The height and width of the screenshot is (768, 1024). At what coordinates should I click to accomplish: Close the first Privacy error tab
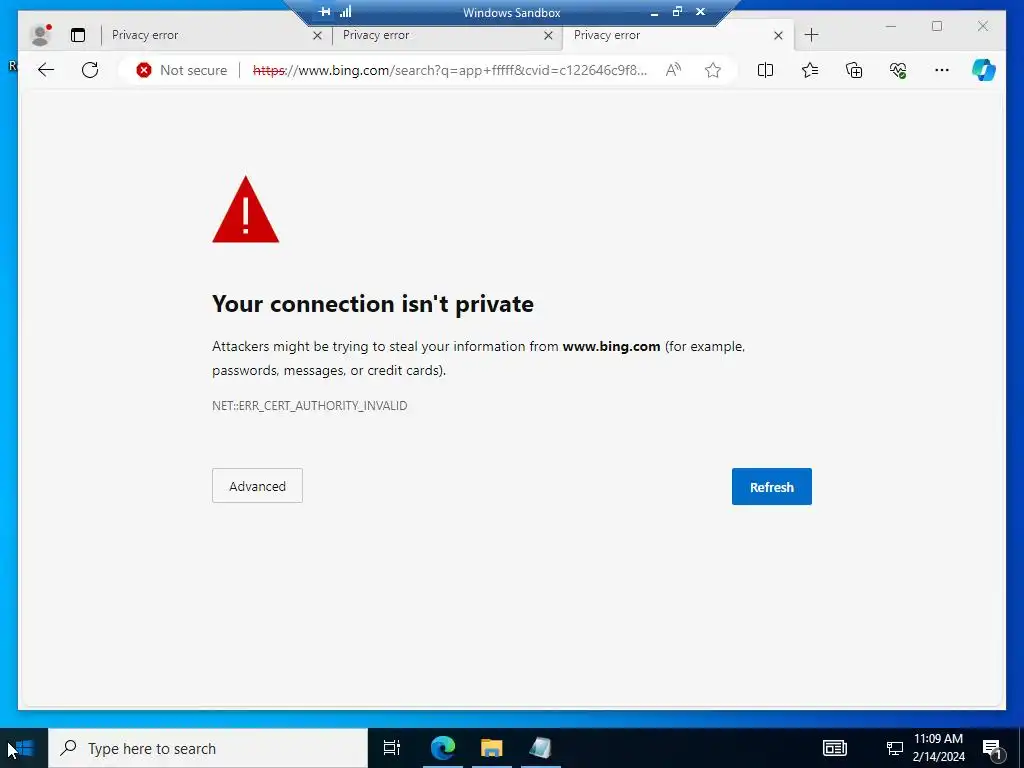tap(317, 35)
